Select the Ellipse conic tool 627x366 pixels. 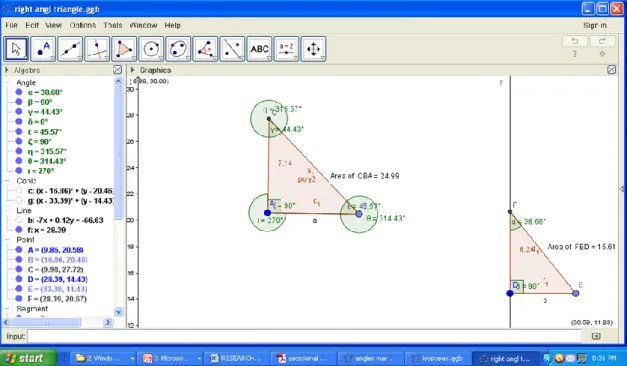178,49
